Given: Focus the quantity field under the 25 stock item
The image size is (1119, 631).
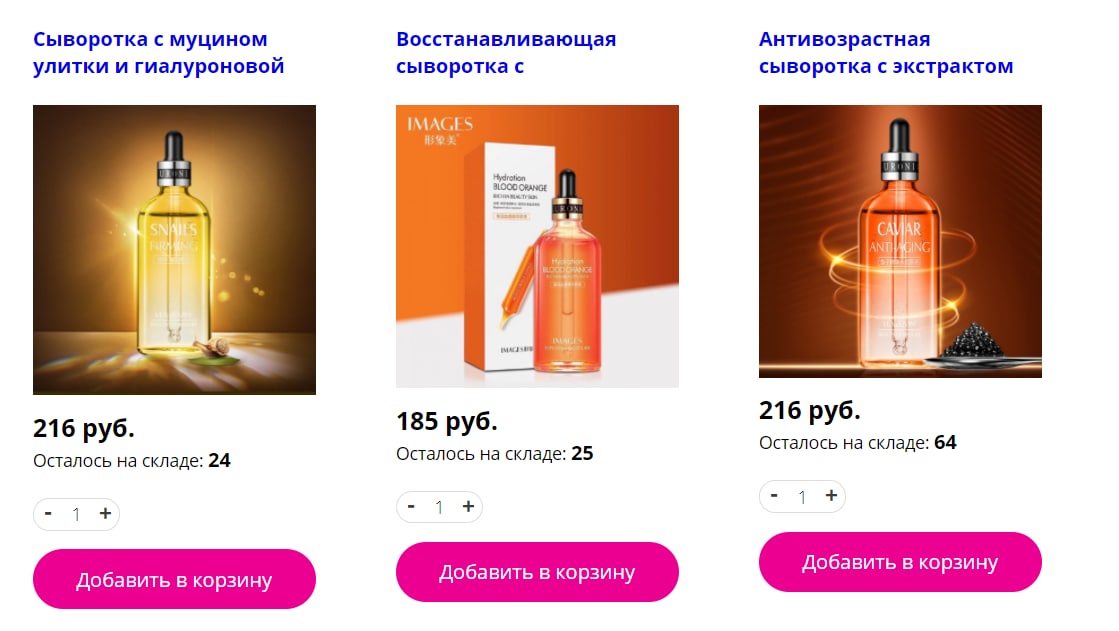Looking at the screenshot, I should click(440, 508).
